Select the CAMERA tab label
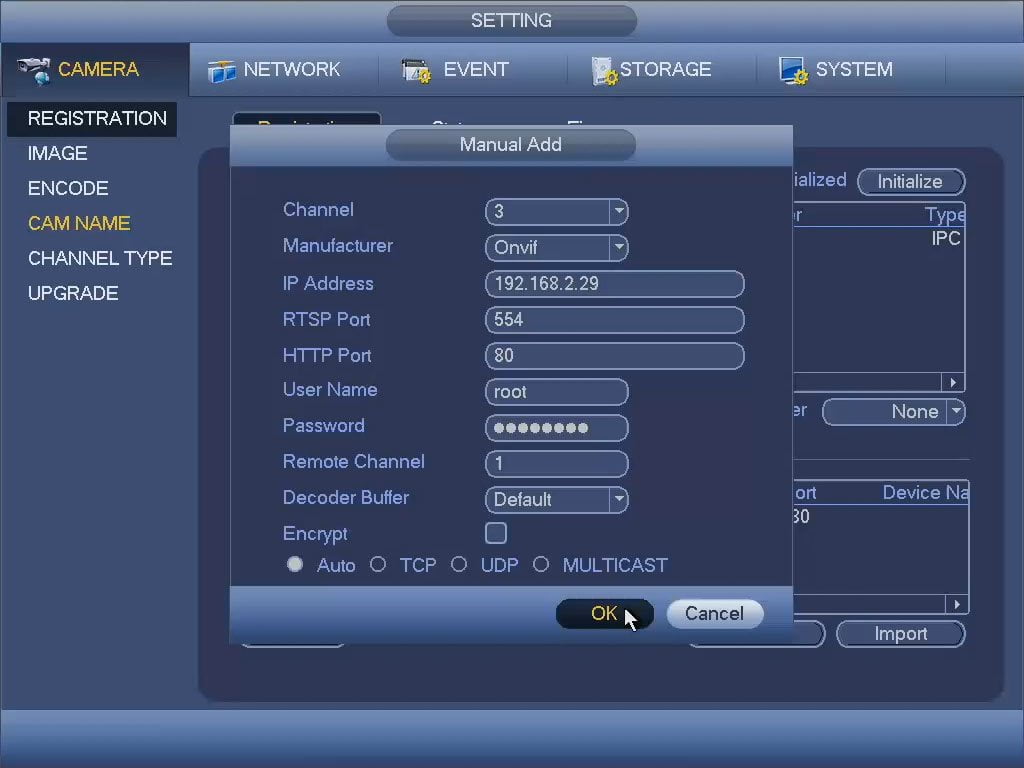This screenshot has width=1024, height=768. (98, 69)
